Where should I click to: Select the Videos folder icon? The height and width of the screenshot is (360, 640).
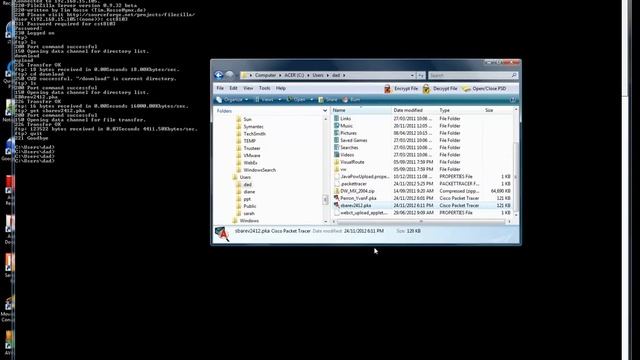click(336, 155)
